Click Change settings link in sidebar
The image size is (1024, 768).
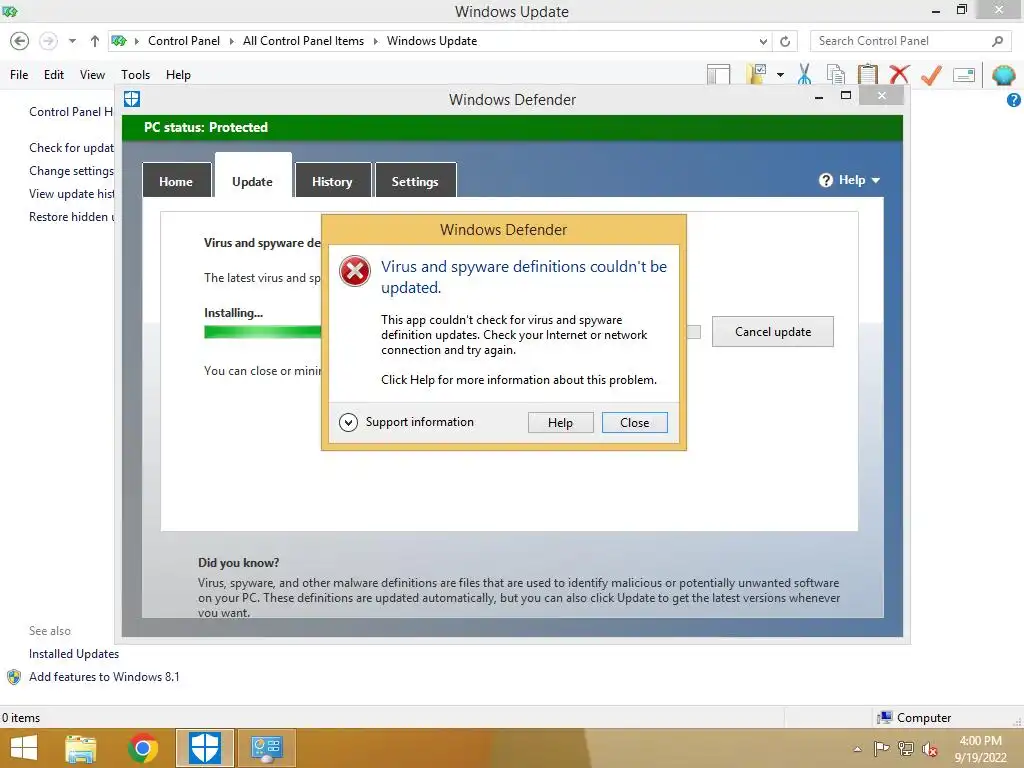click(71, 171)
